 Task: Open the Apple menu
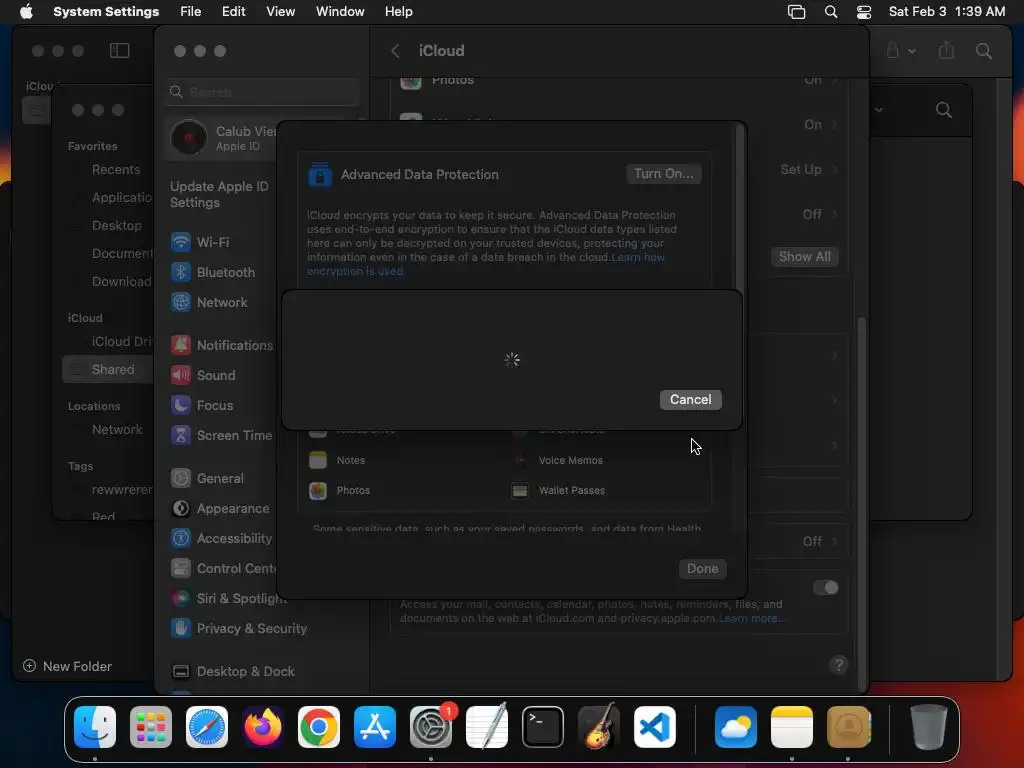pyautogui.click(x=26, y=12)
